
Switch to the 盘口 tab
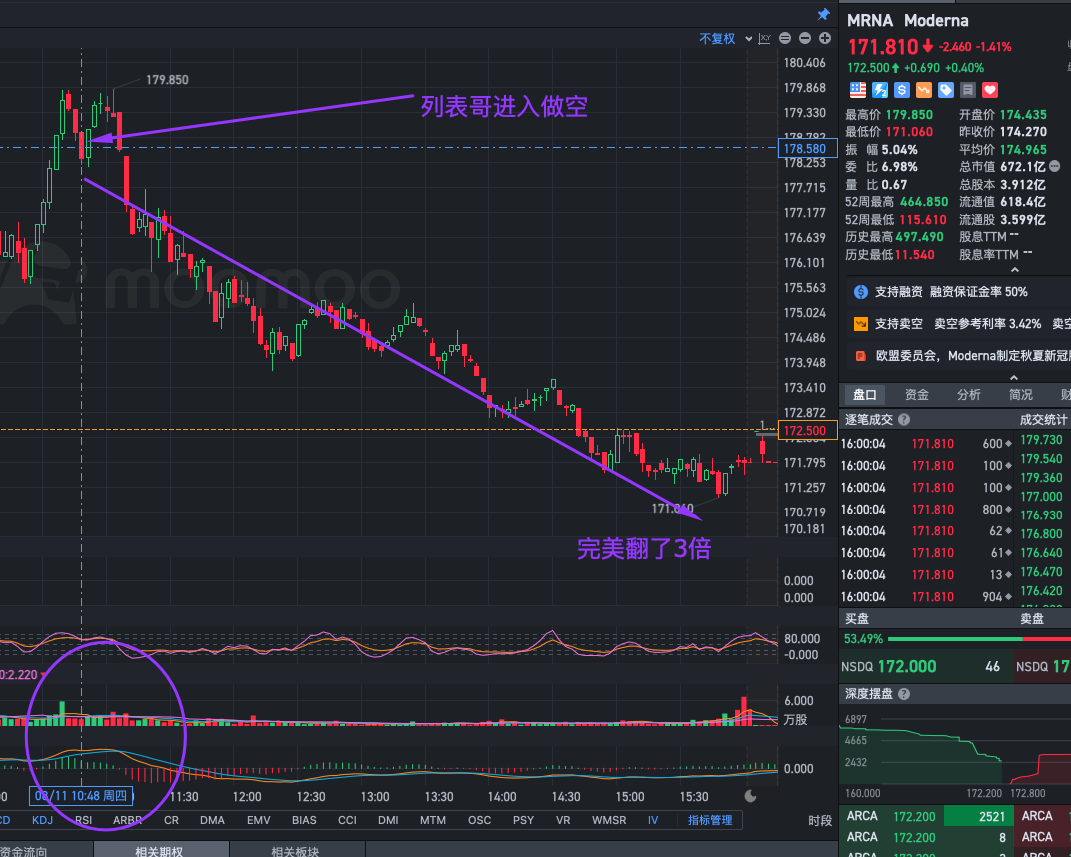(865, 395)
